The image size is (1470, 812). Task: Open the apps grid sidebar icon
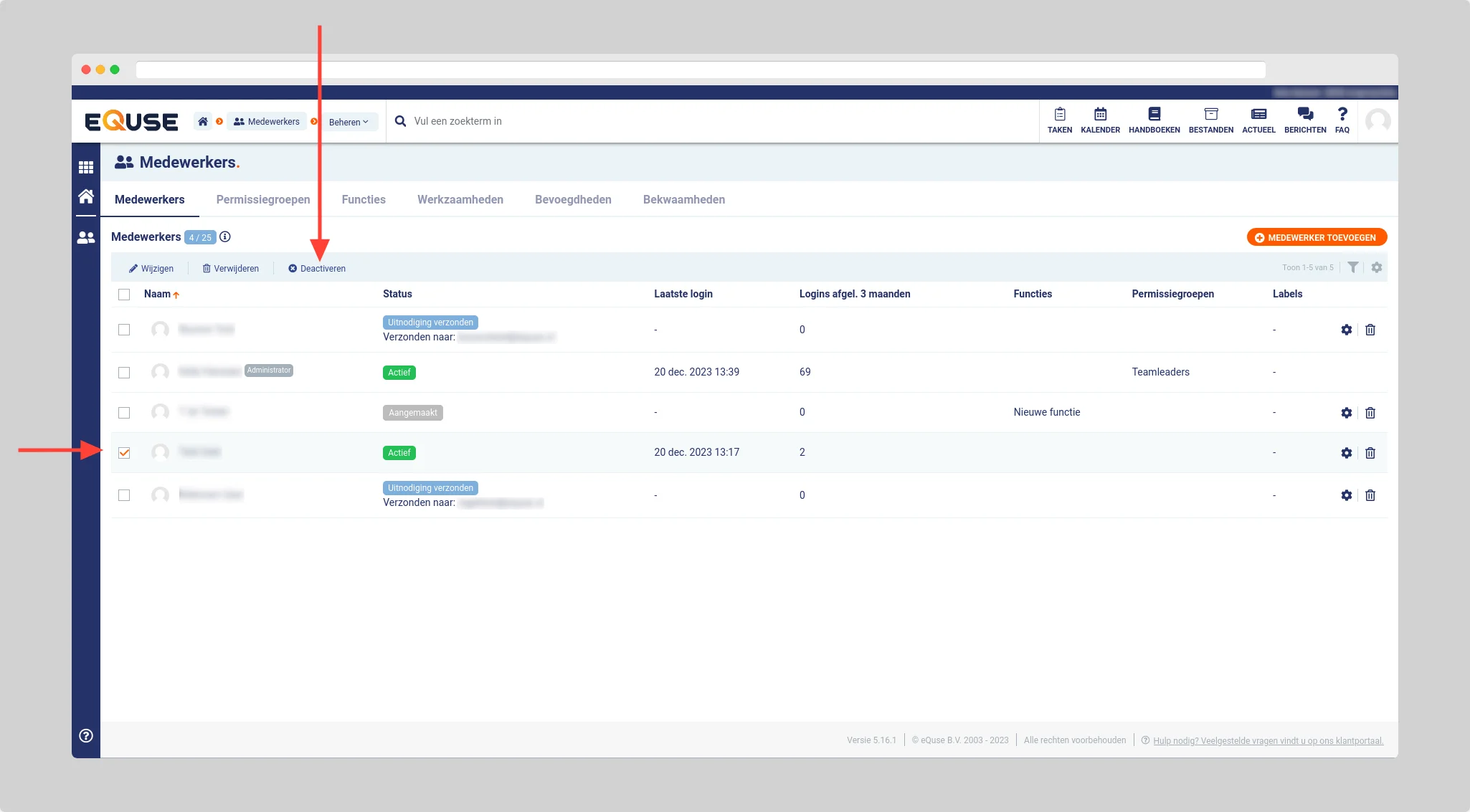pos(86,167)
